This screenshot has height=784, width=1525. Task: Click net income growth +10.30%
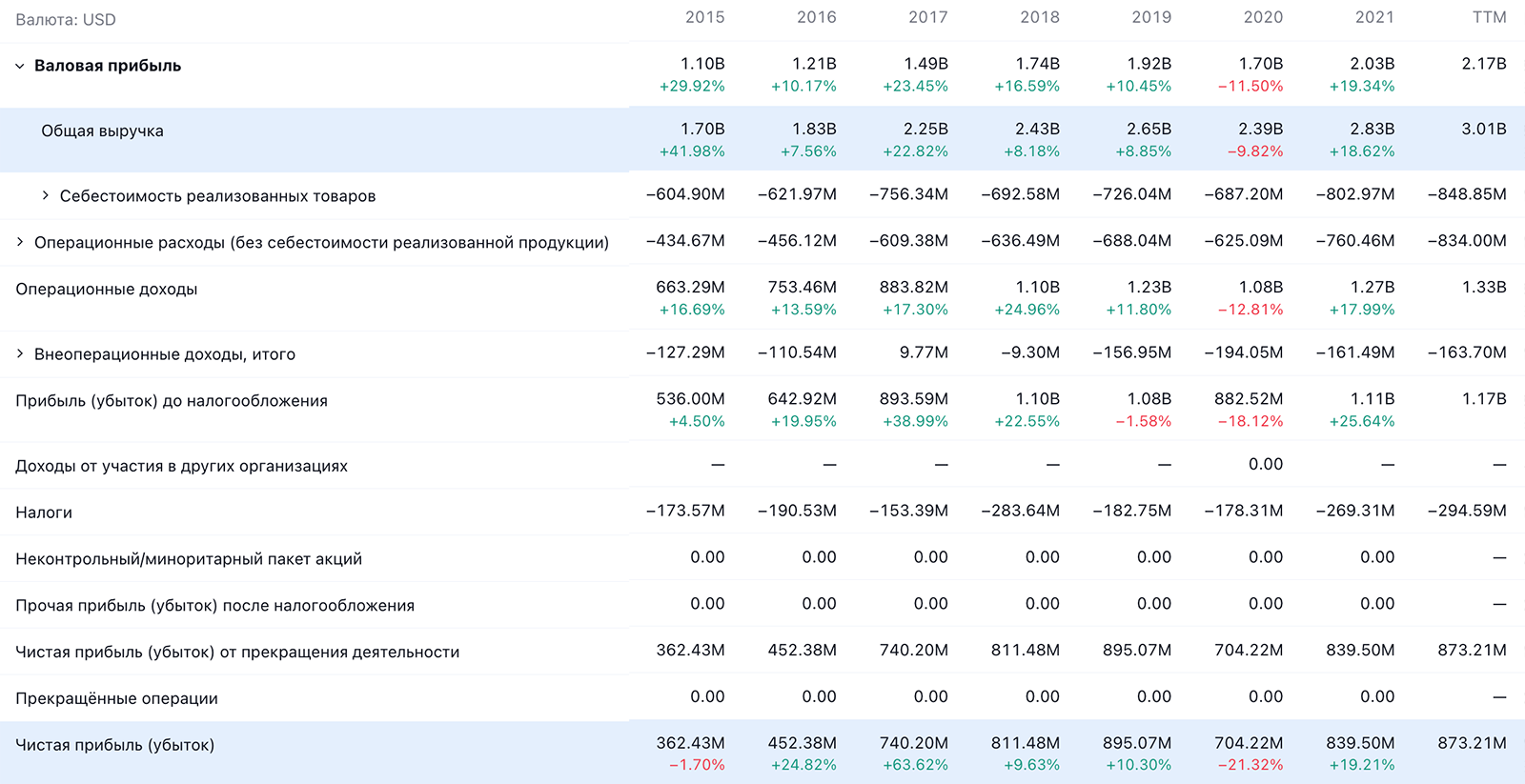(1139, 765)
